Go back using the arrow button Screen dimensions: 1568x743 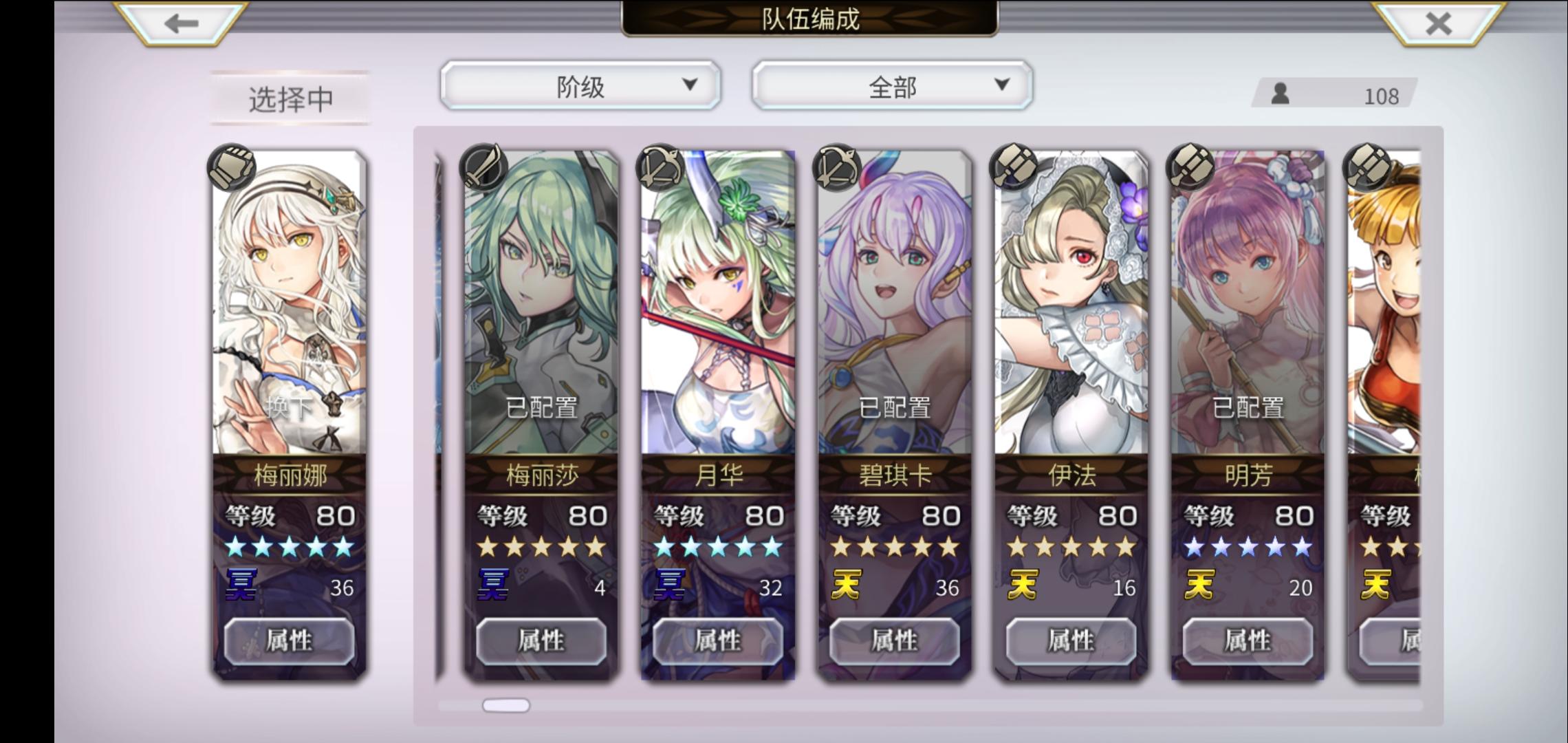[181, 24]
